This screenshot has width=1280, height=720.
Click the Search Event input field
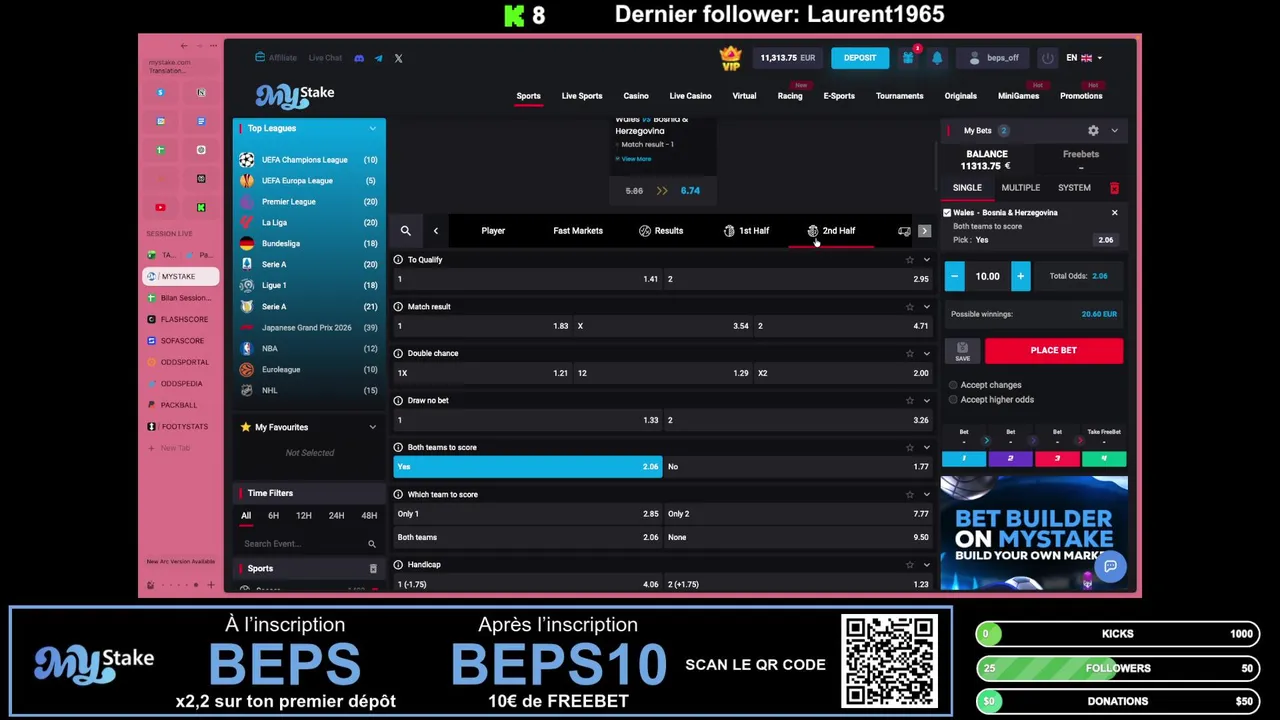[x=302, y=544]
